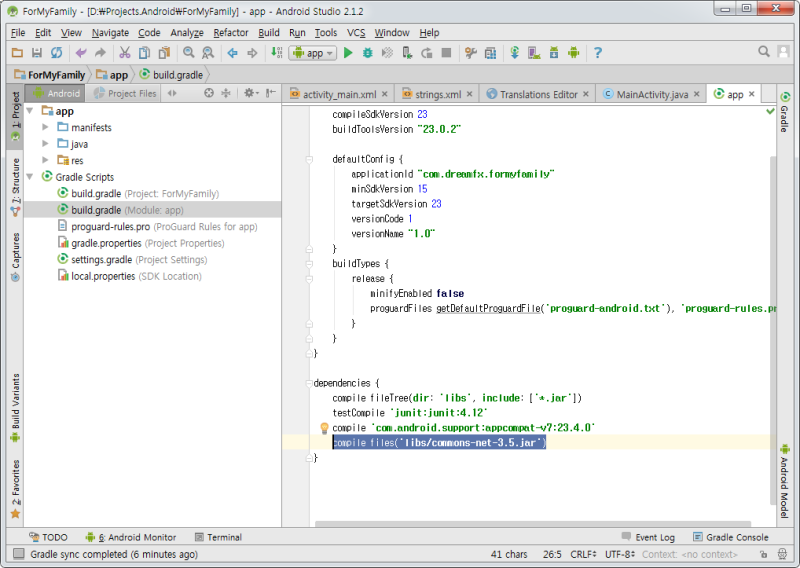This screenshot has height=568, width=800.
Task: Click the yellow lightbulb intention icon
Action: [x=324, y=428]
